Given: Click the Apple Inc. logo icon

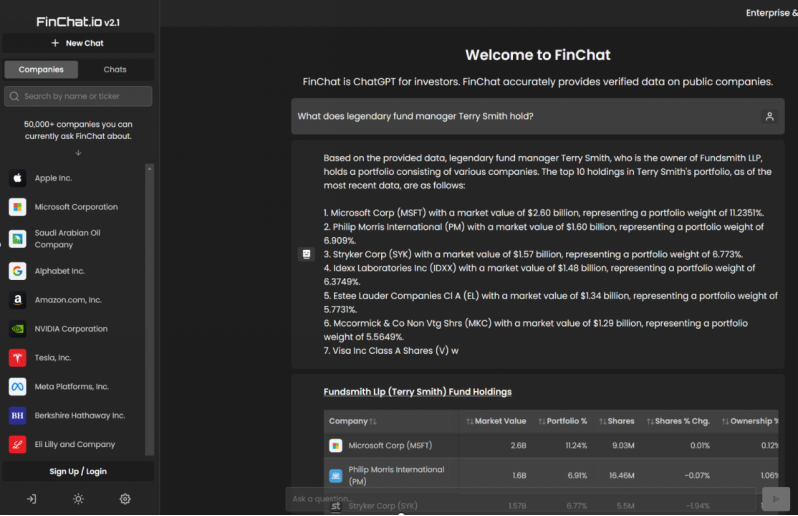Looking at the screenshot, I should [17, 178].
